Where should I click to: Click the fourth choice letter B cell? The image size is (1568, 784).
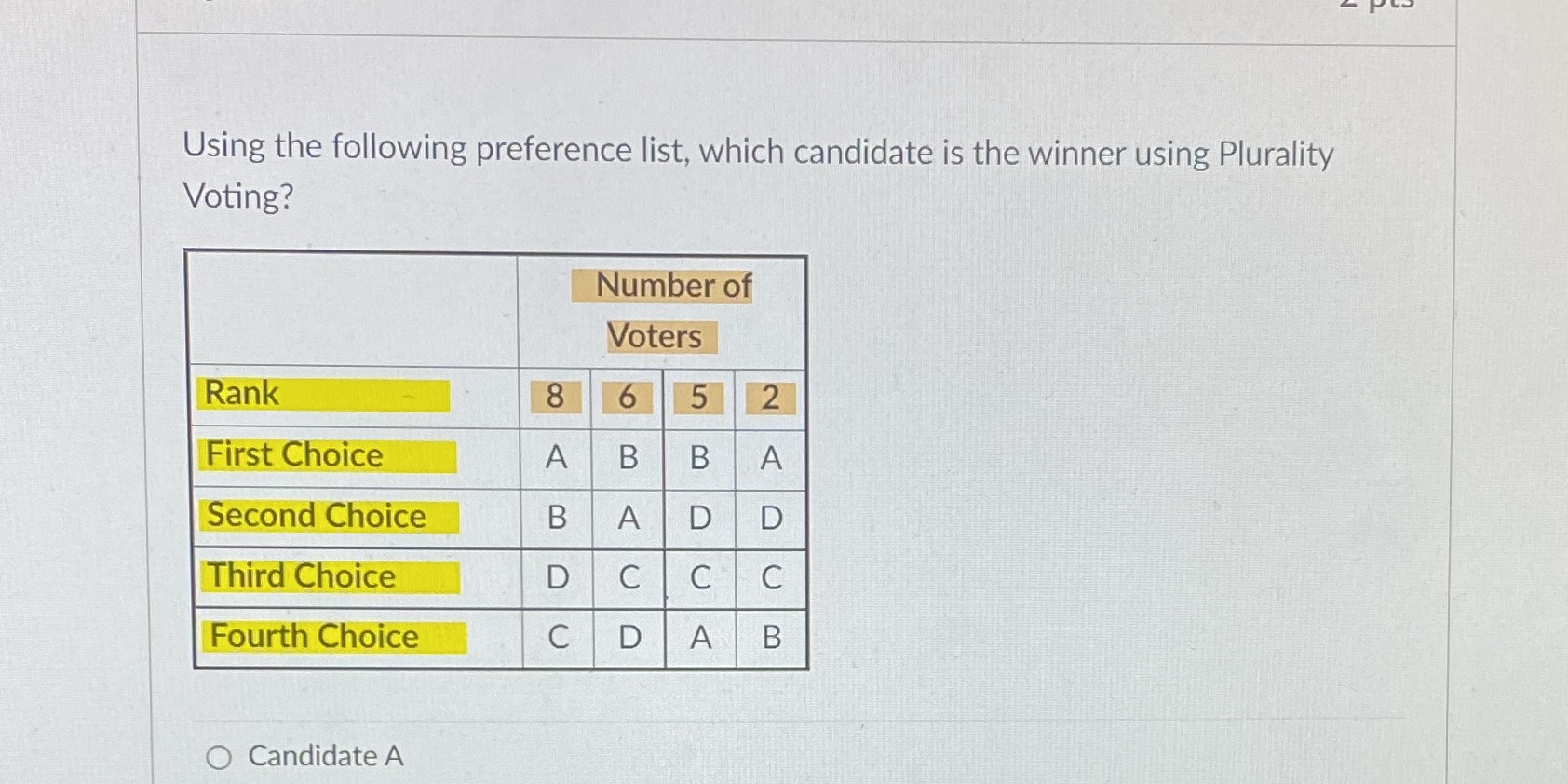pos(769,638)
